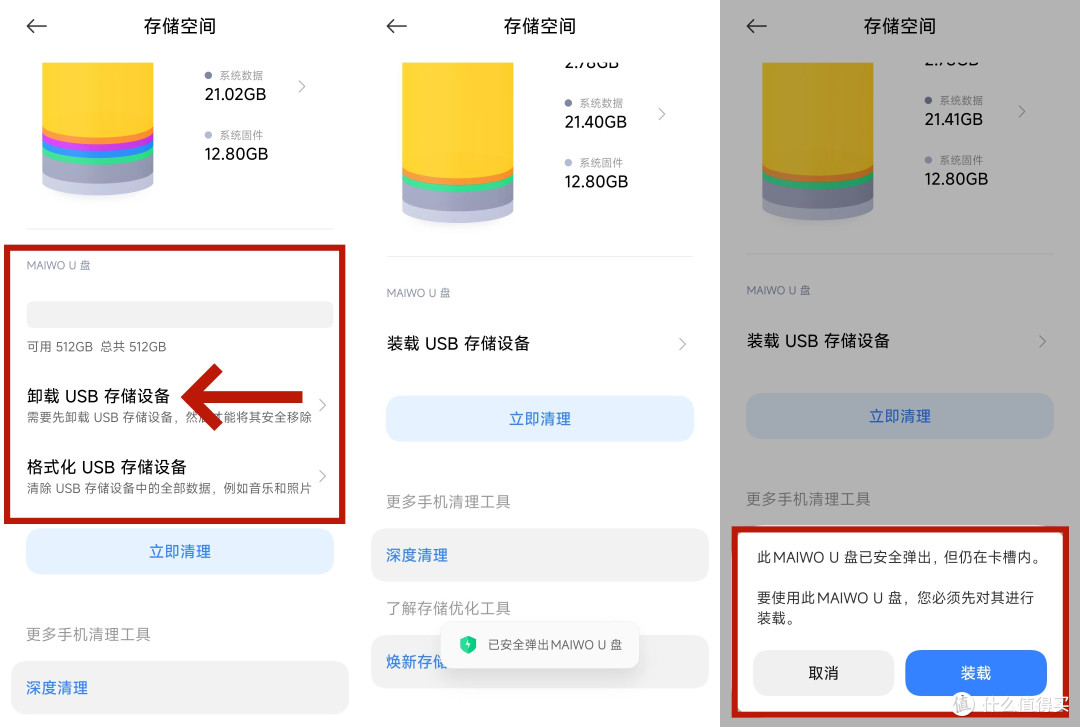Tap MAIWO U 盘 label on left screen

click(59, 265)
